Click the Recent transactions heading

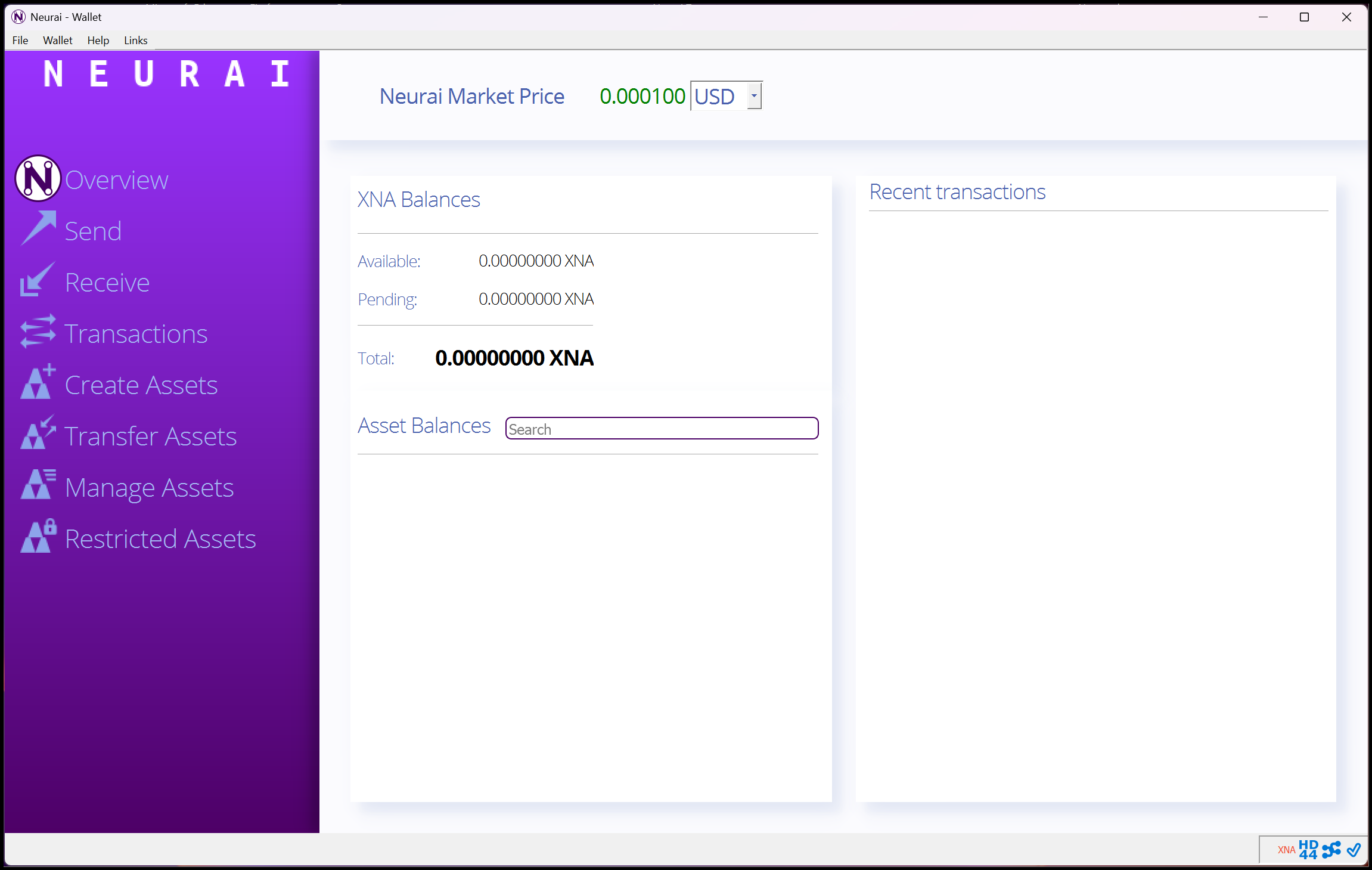pyautogui.click(x=957, y=191)
